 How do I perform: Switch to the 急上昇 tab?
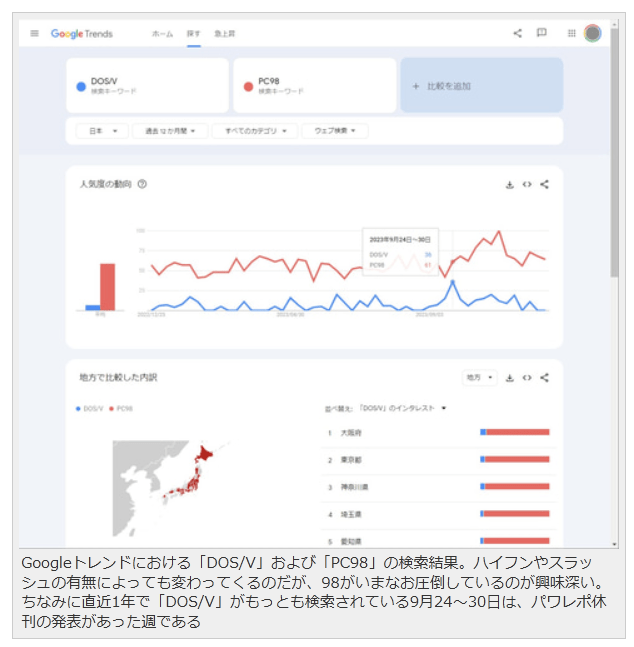224,34
